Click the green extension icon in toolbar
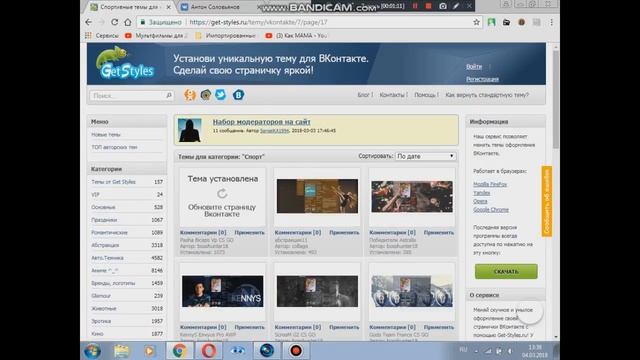The height and width of the screenshot is (360, 640). tap(491, 22)
